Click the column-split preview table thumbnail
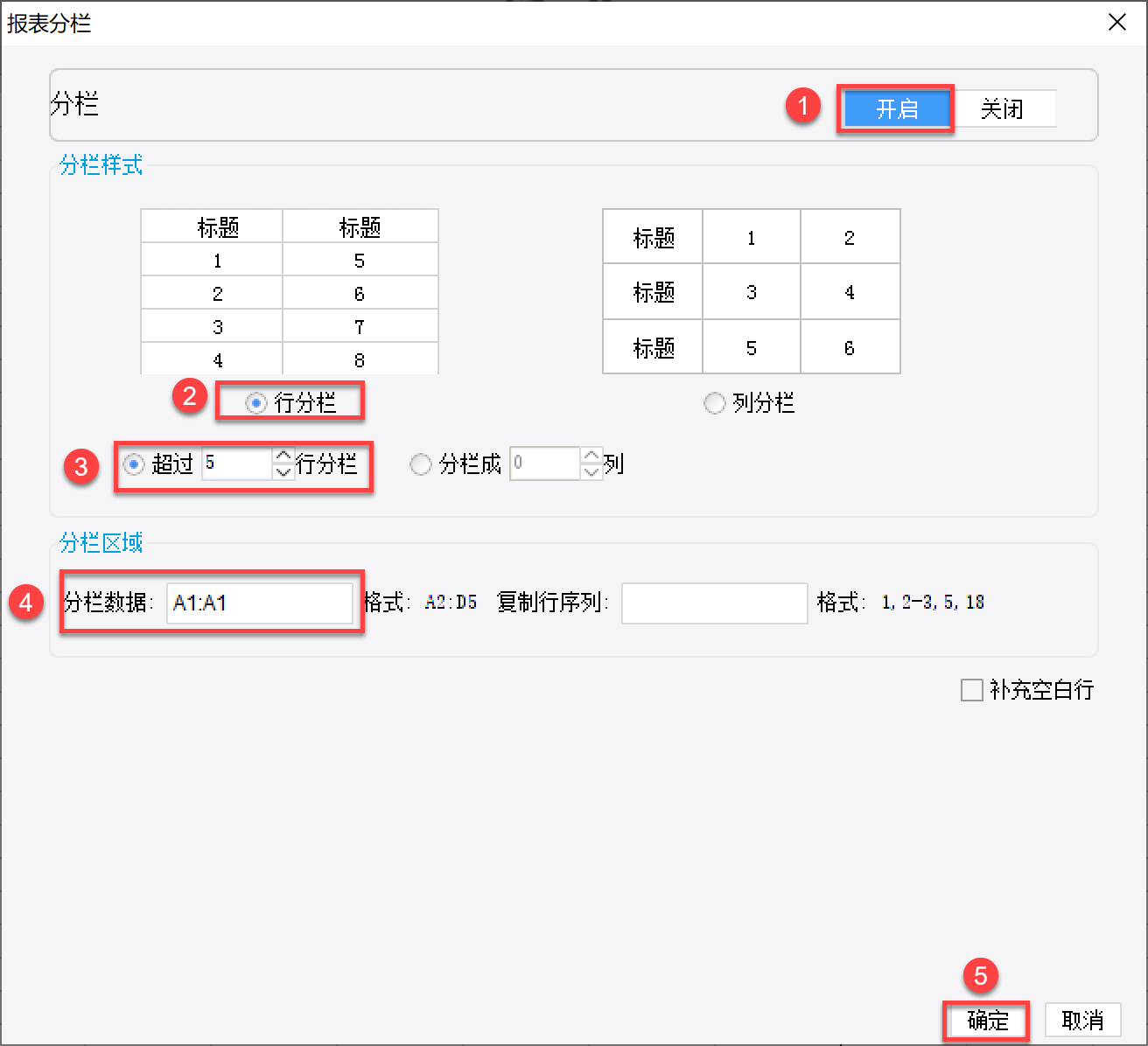The image size is (1148, 1046). pos(751,291)
